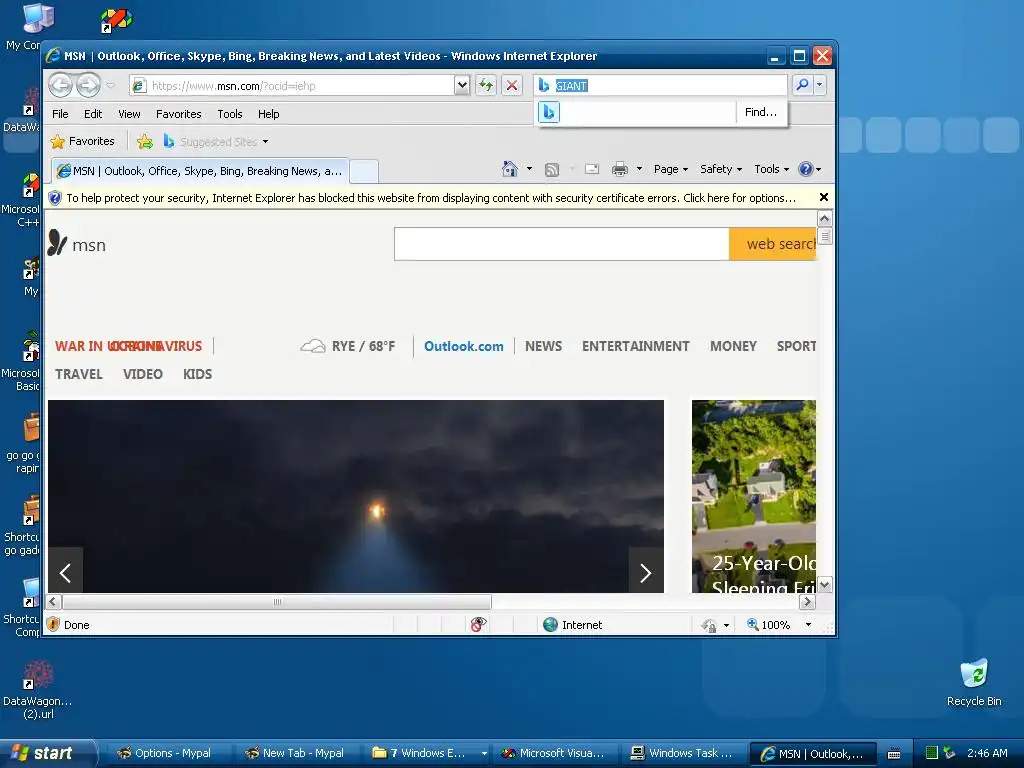This screenshot has width=1024, height=768.
Task: Click the vertical scrollbar up arrow
Action: (825, 219)
